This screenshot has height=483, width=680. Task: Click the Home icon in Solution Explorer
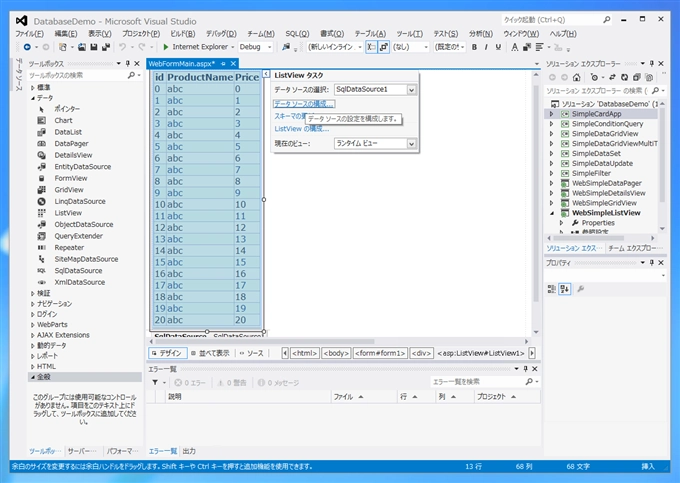point(576,77)
